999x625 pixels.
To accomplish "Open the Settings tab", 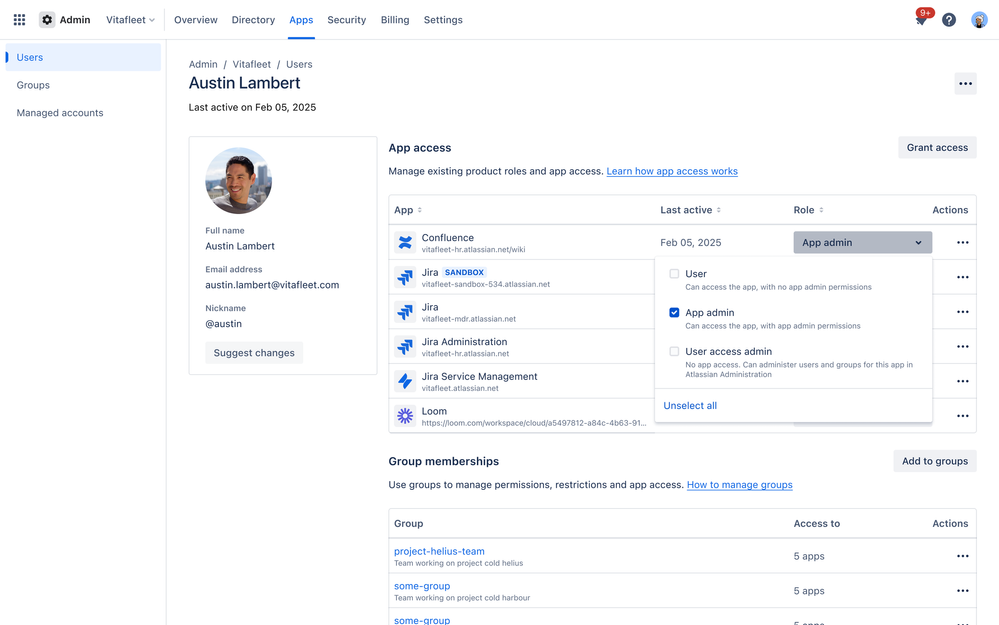I will pos(443,20).
